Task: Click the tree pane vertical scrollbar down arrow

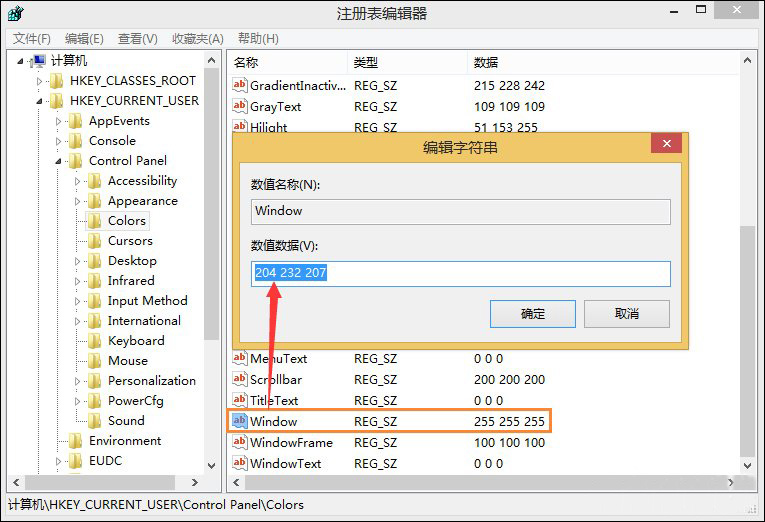Action: 211,465
